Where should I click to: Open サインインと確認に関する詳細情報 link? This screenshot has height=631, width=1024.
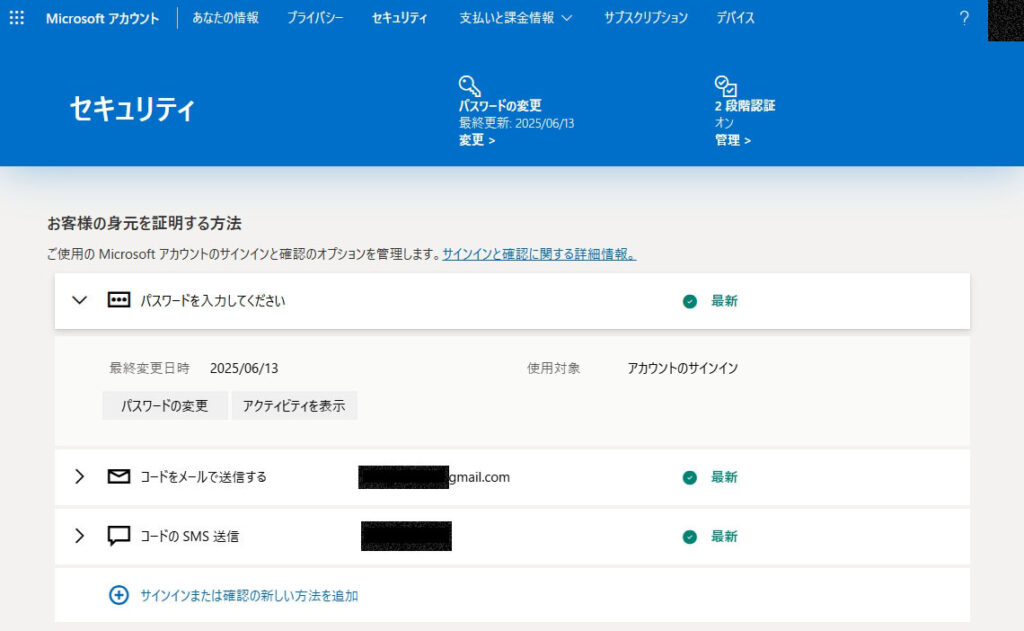click(539, 255)
